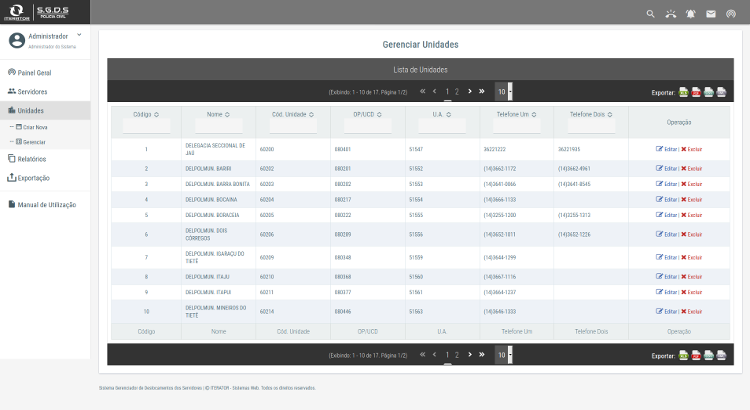750x410 pixels.
Task: Export list as XLS from top toolbar
Action: [684, 92]
